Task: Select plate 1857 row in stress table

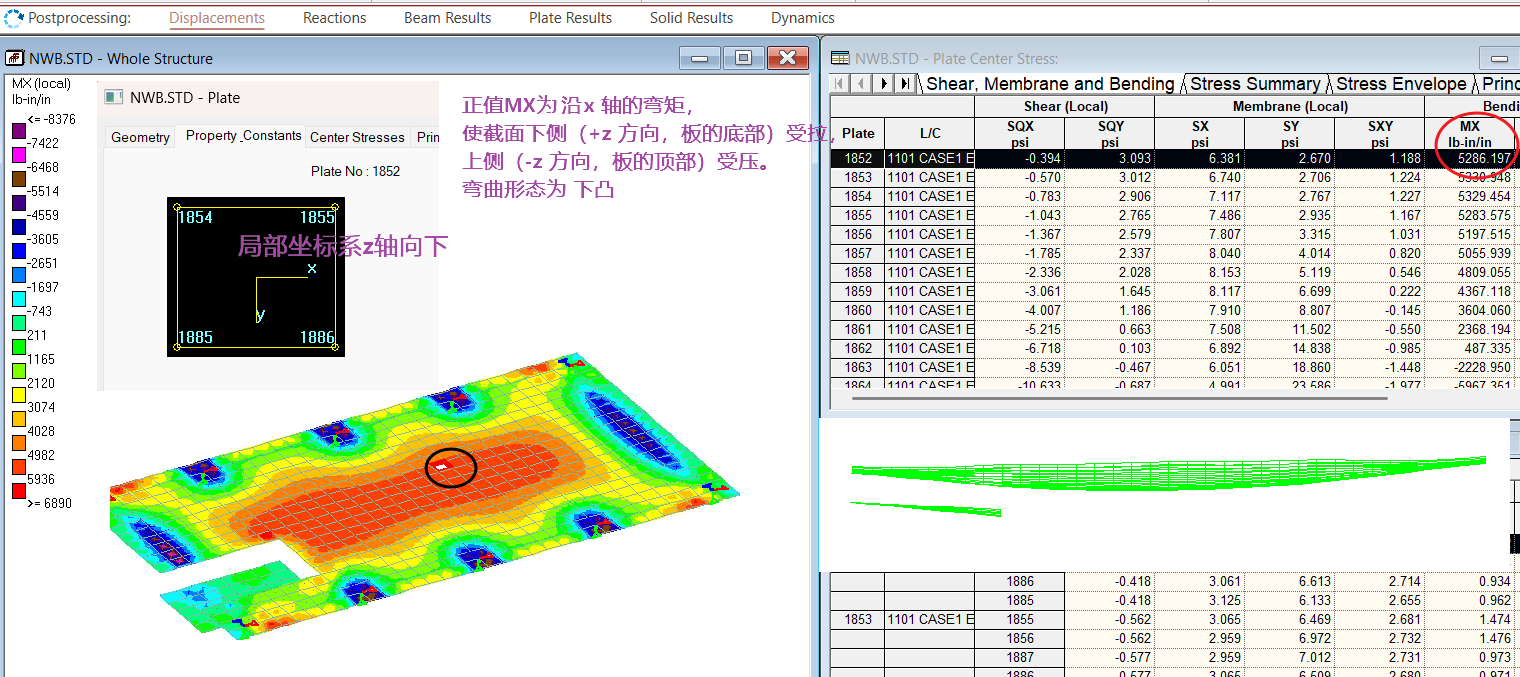Action: 857,254
